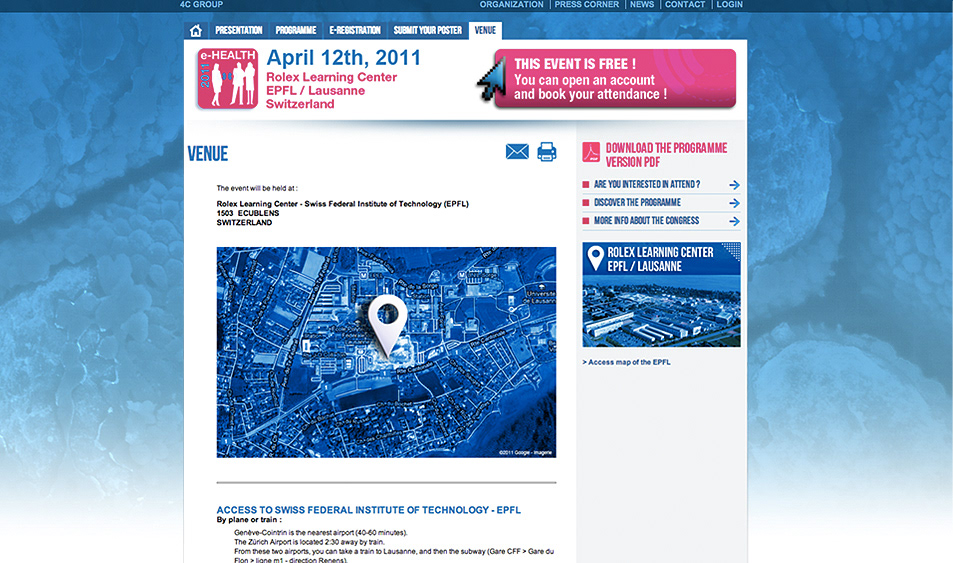953x563 pixels.
Task: Click the SWITZERLAND address line
Action: [x=244, y=223]
